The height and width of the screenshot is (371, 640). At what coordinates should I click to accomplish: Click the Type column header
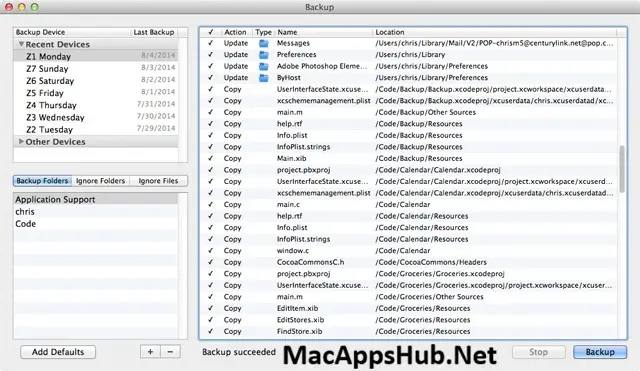pyautogui.click(x=263, y=32)
